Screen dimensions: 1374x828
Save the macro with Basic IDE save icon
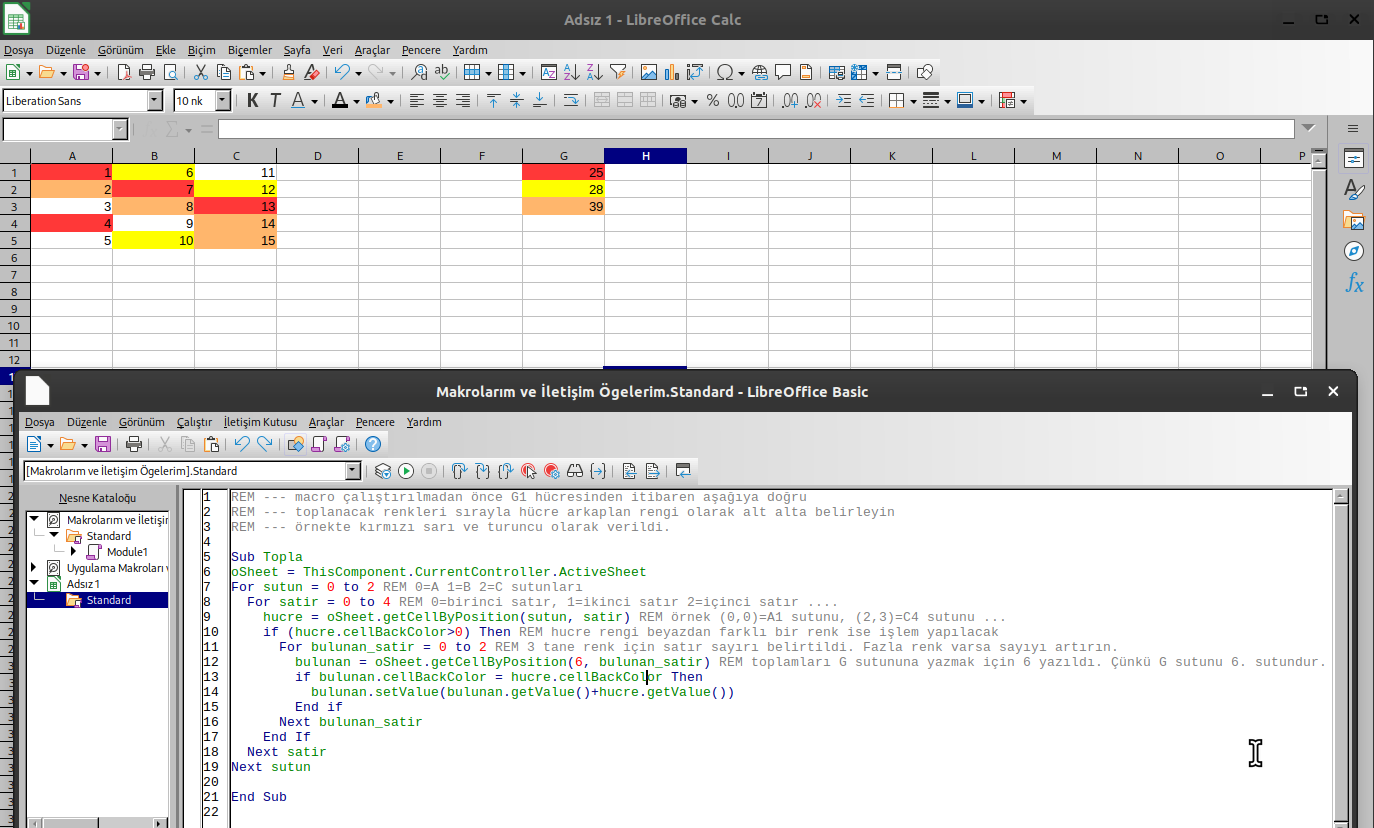(x=103, y=444)
